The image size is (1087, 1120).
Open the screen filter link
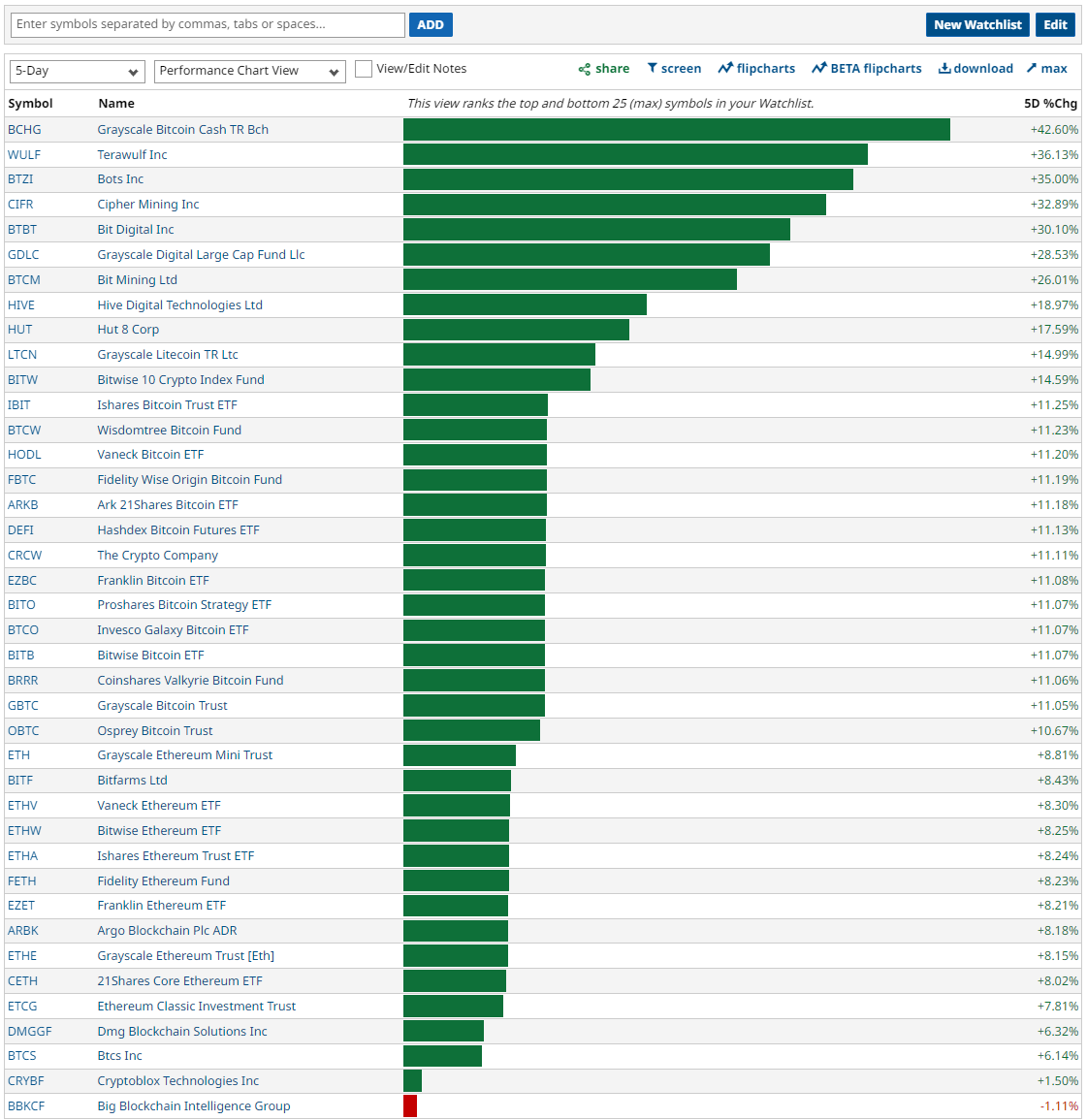[x=674, y=69]
